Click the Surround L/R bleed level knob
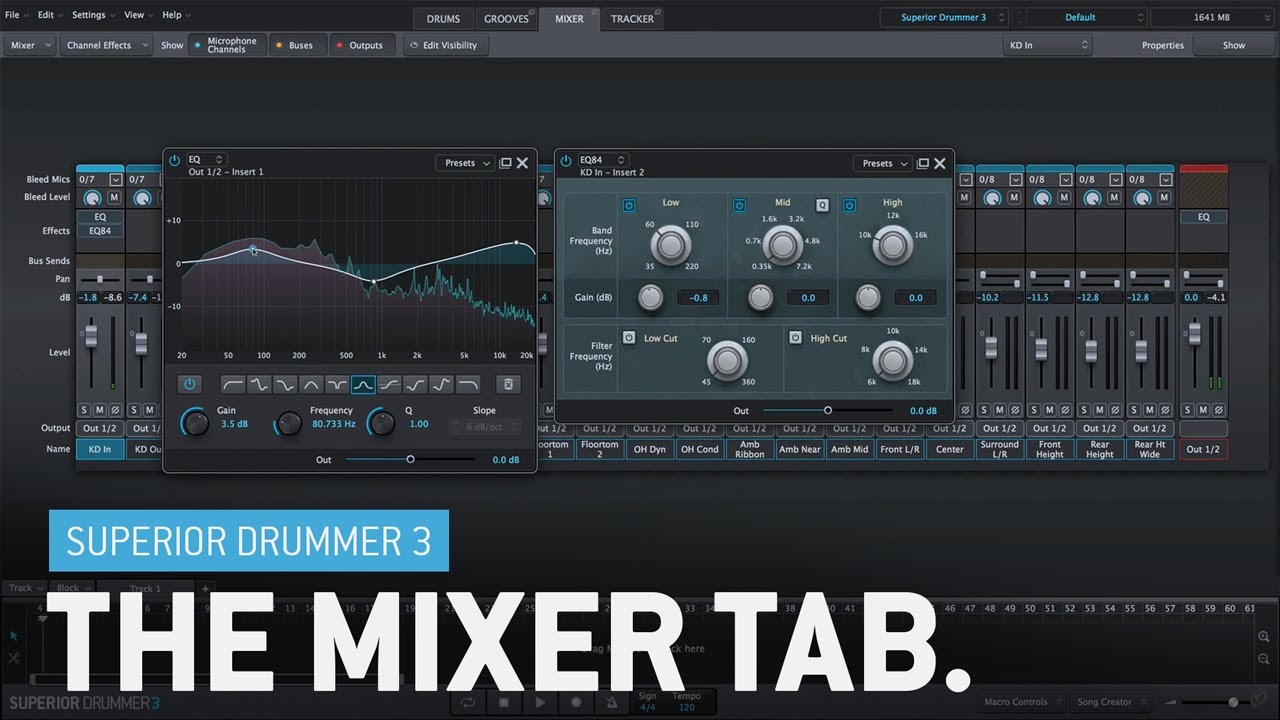The image size is (1280, 720). pyautogui.click(x=992, y=198)
